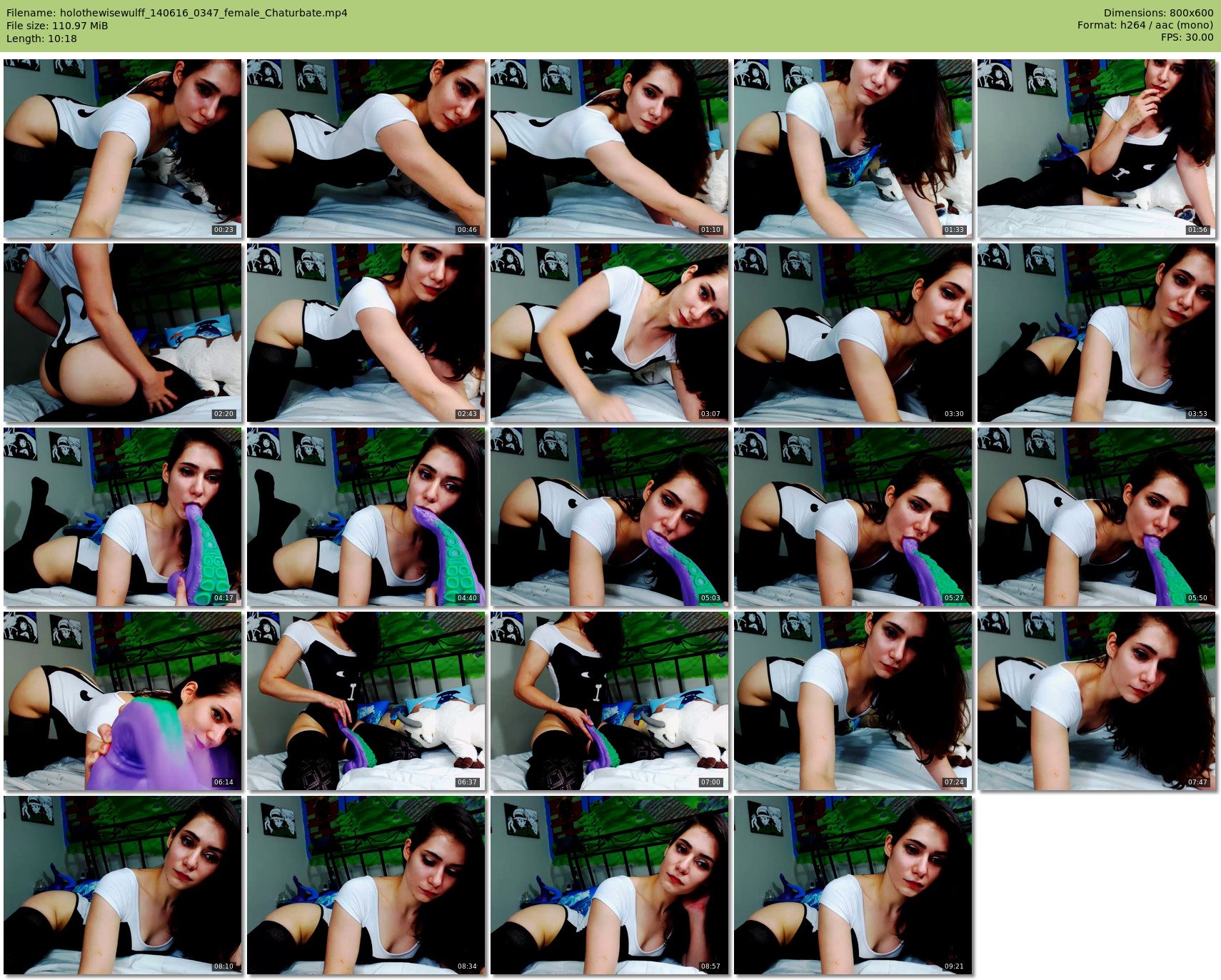
Task: Pick the thumbnail with timestamp 01:56
Action: [x=1096, y=148]
